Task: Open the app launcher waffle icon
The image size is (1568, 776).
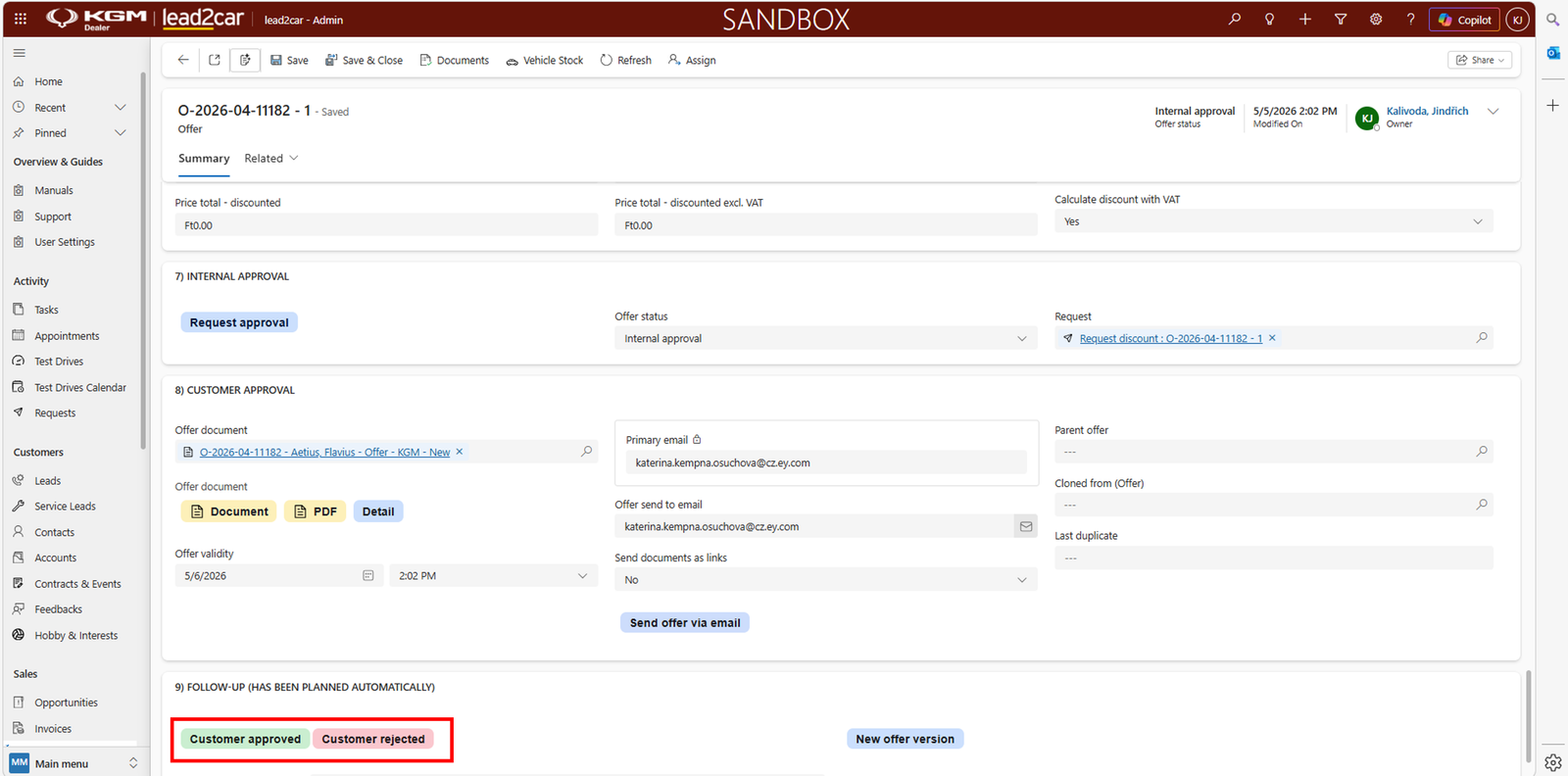Action: coord(20,19)
